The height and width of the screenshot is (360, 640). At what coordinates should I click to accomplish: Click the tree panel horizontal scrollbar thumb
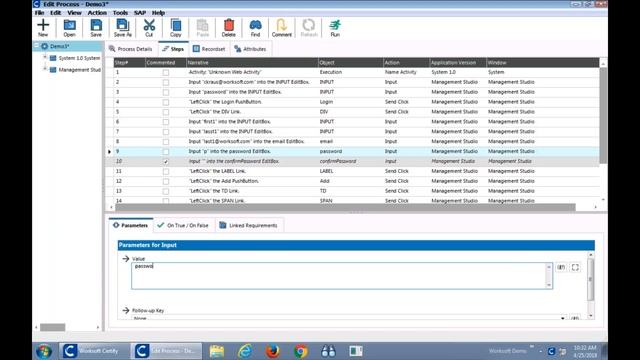click(52, 327)
